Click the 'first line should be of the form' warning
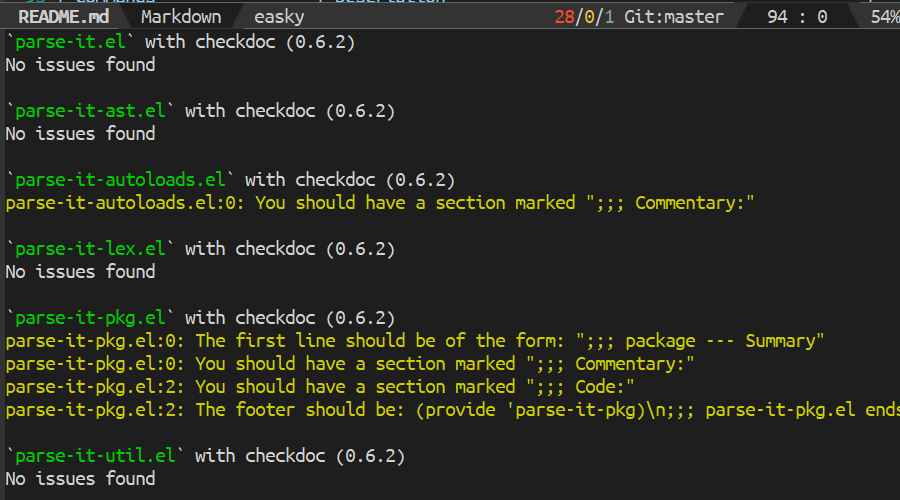The height and width of the screenshot is (500, 900). (x=415, y=340)
